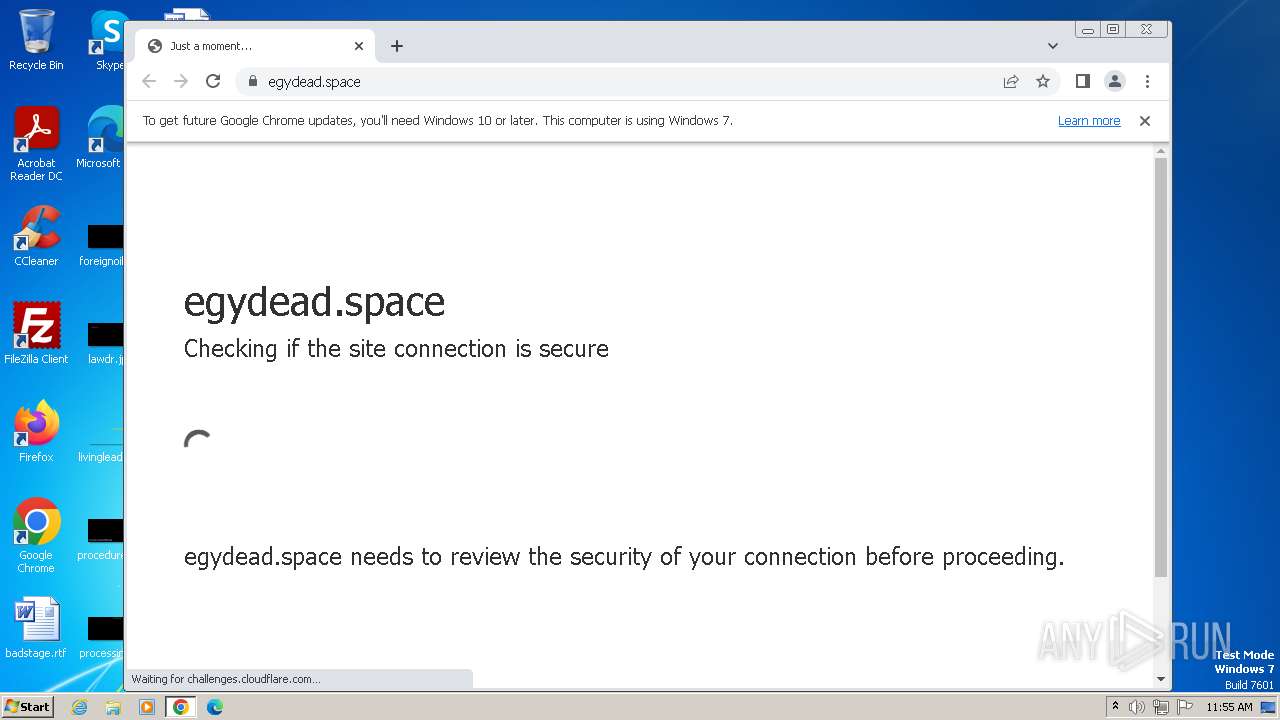
Task: View site information padlock icon
Action: (252, 82)
